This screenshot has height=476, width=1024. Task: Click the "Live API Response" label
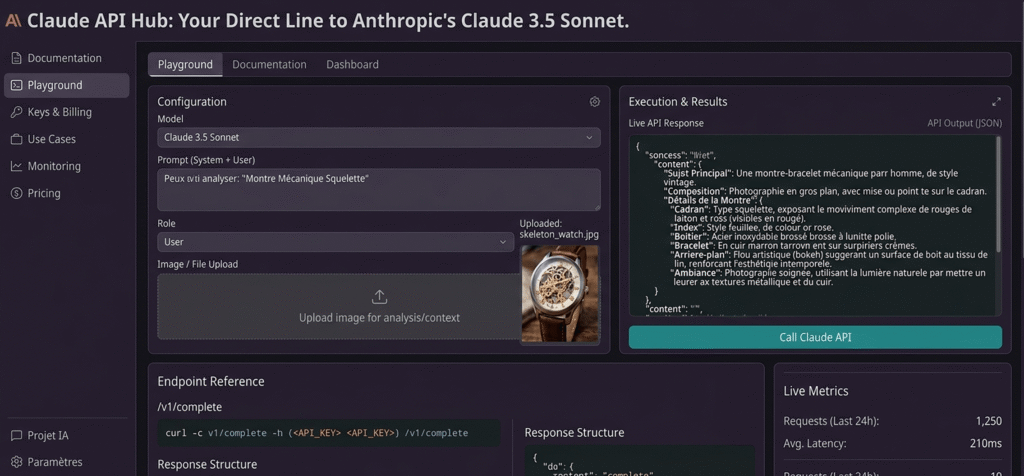tap(666, 123)
